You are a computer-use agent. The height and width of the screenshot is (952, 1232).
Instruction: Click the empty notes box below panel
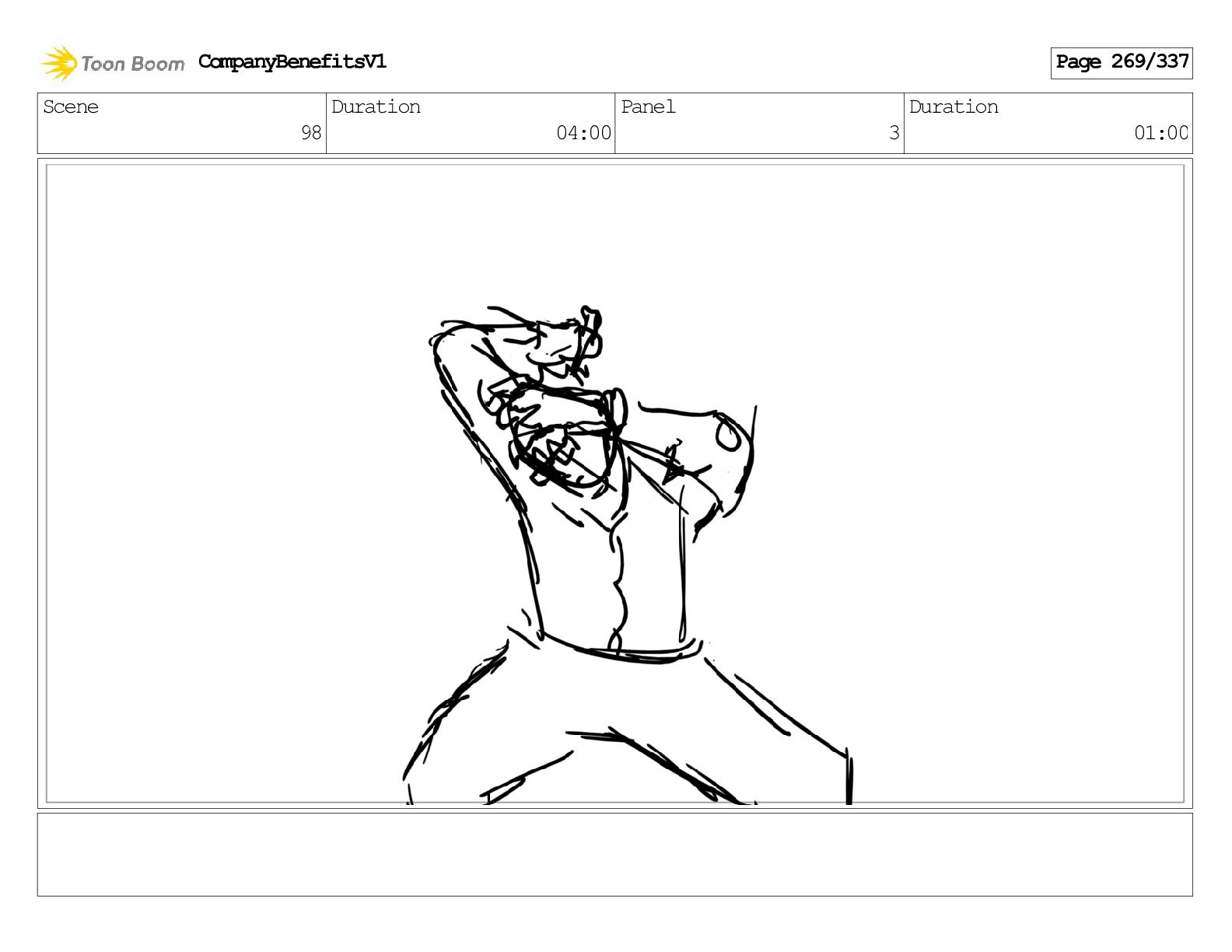[615, 855]
